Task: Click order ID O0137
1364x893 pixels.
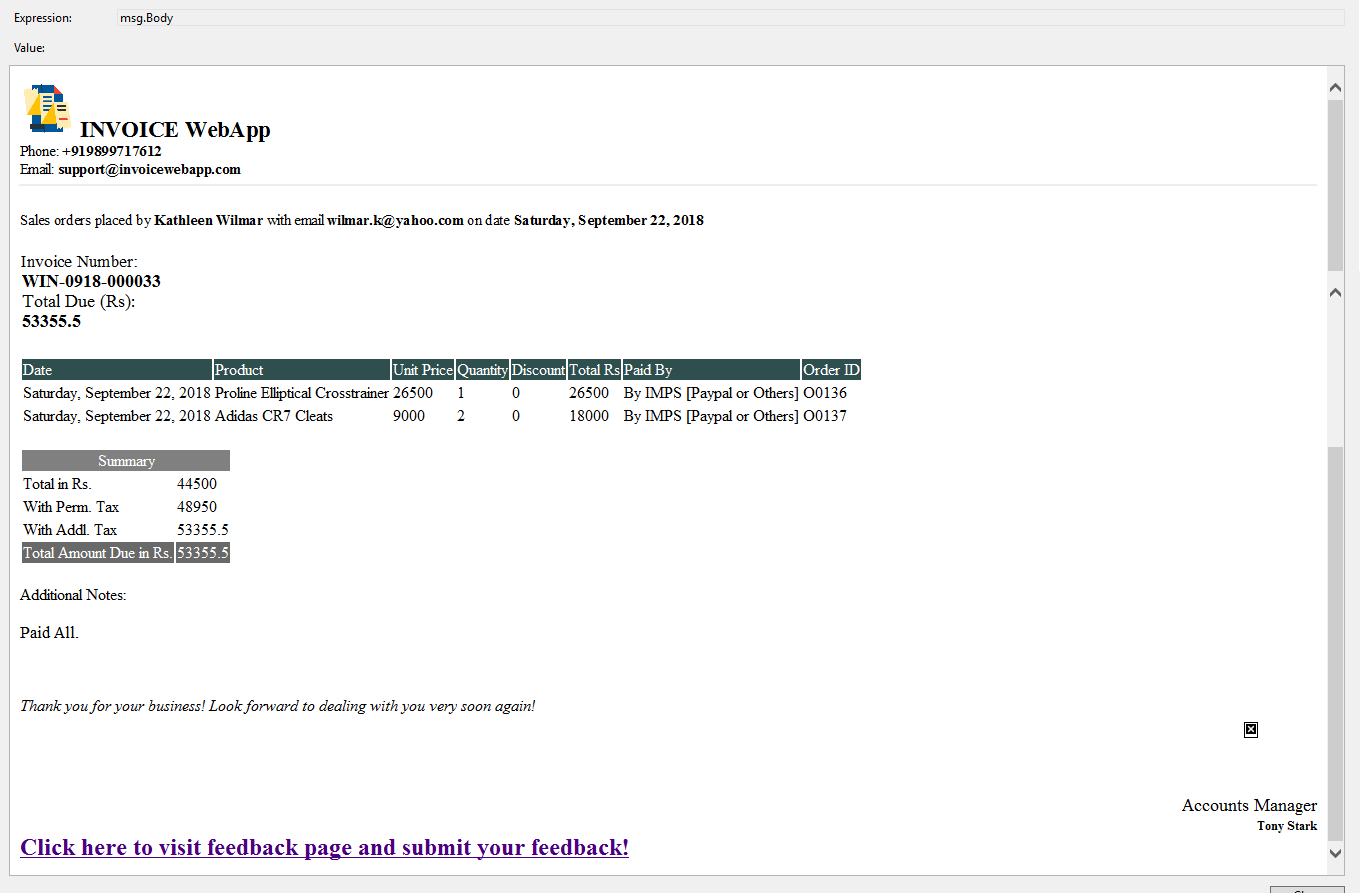Action: [x=831, y=416]
